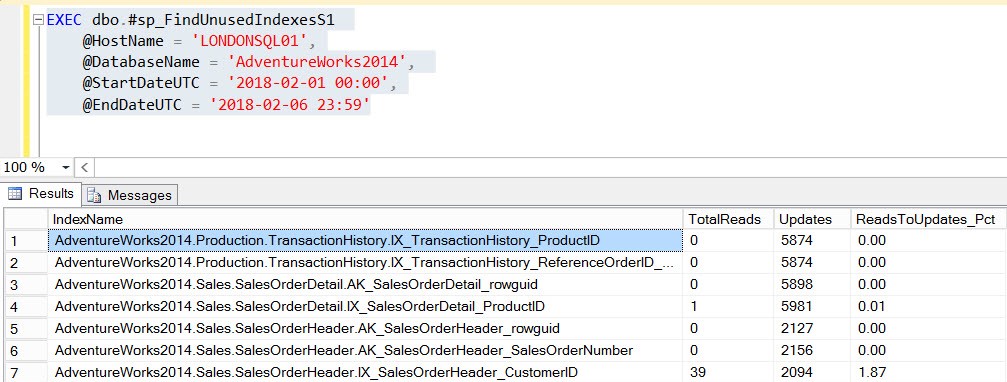Click the Updates column header
Screen dimensions: 1007x382
tap(812, 219)
